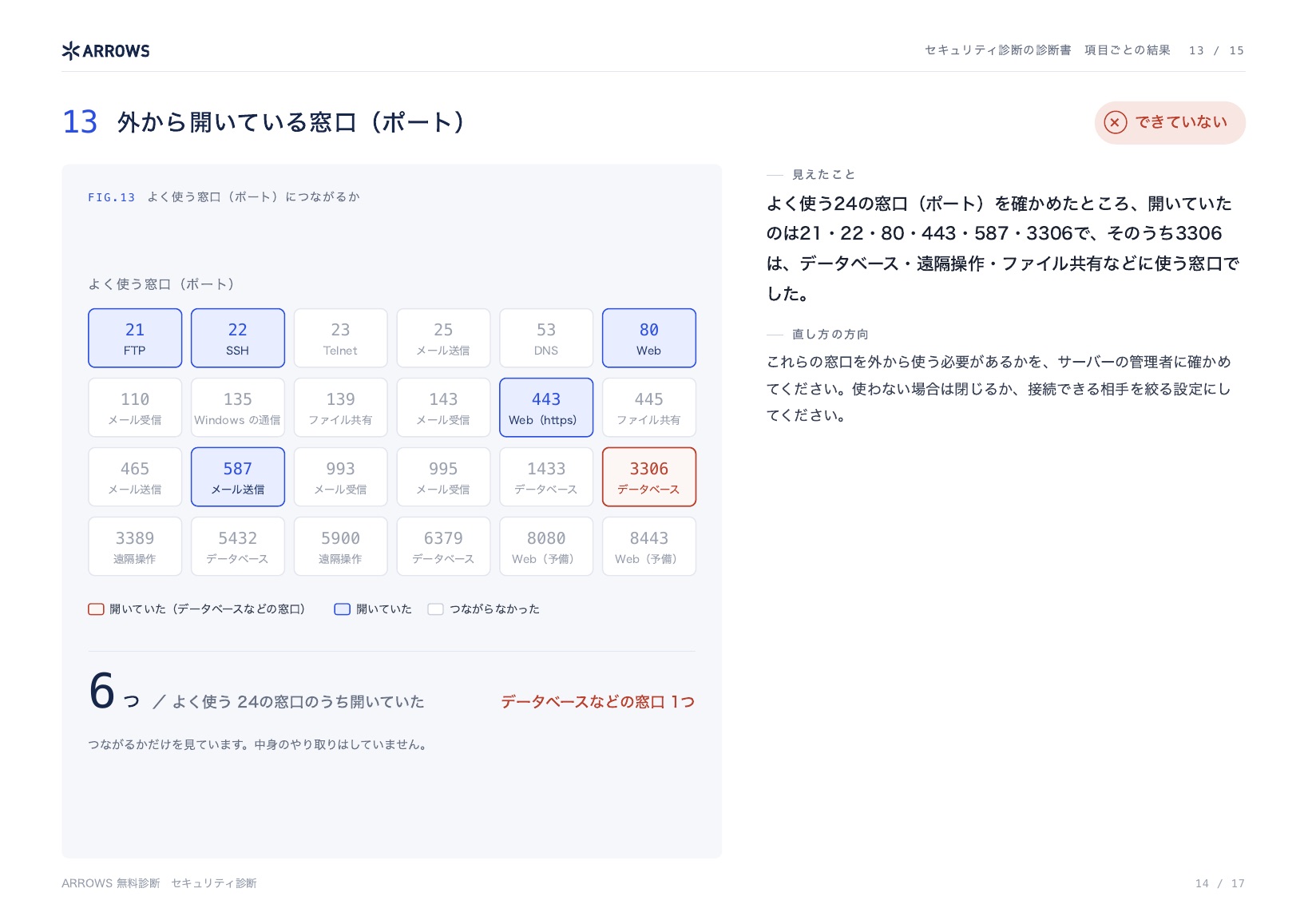Click the large count 6 in the summary
The width and height of the screenshot is (1308, 924).
pos(102,691)
